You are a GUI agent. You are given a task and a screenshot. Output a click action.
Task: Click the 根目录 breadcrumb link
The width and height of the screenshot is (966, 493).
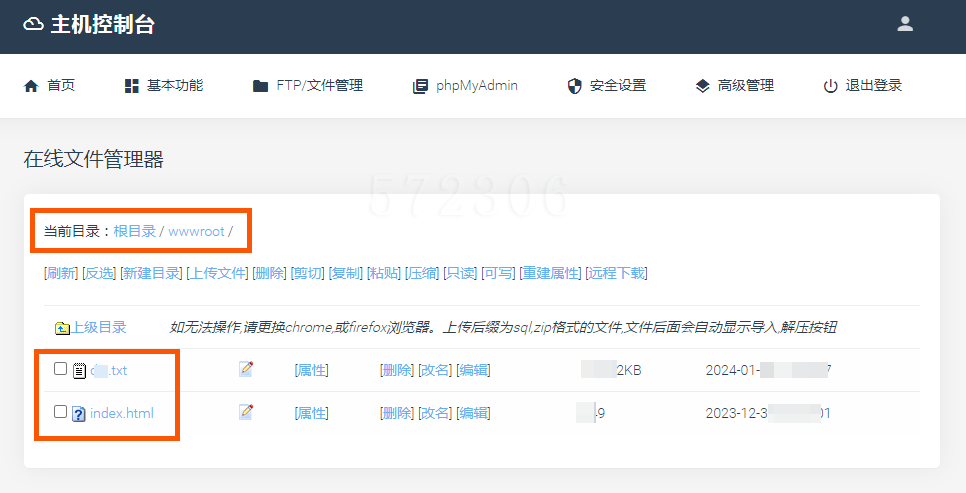[x=135, y=231]
